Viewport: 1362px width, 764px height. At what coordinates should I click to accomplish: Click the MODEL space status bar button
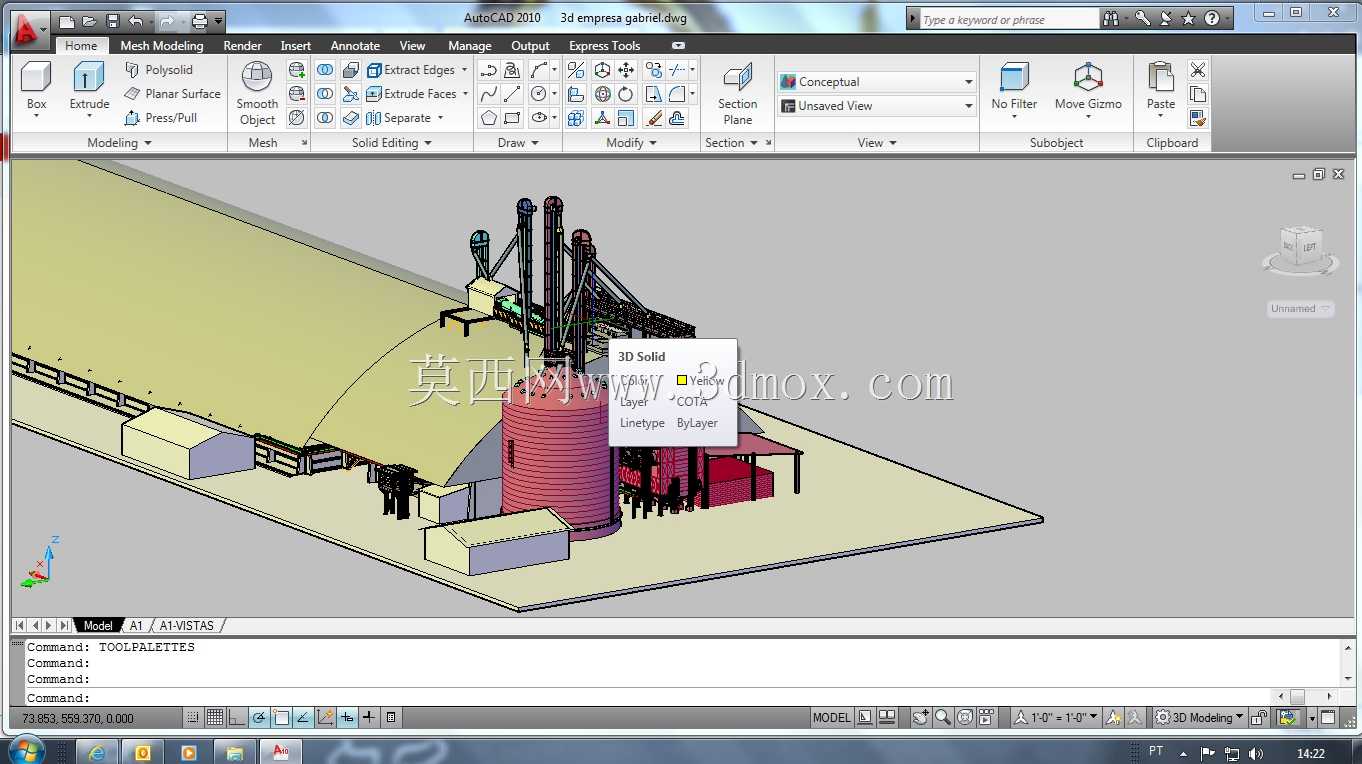tap(831, 717)
